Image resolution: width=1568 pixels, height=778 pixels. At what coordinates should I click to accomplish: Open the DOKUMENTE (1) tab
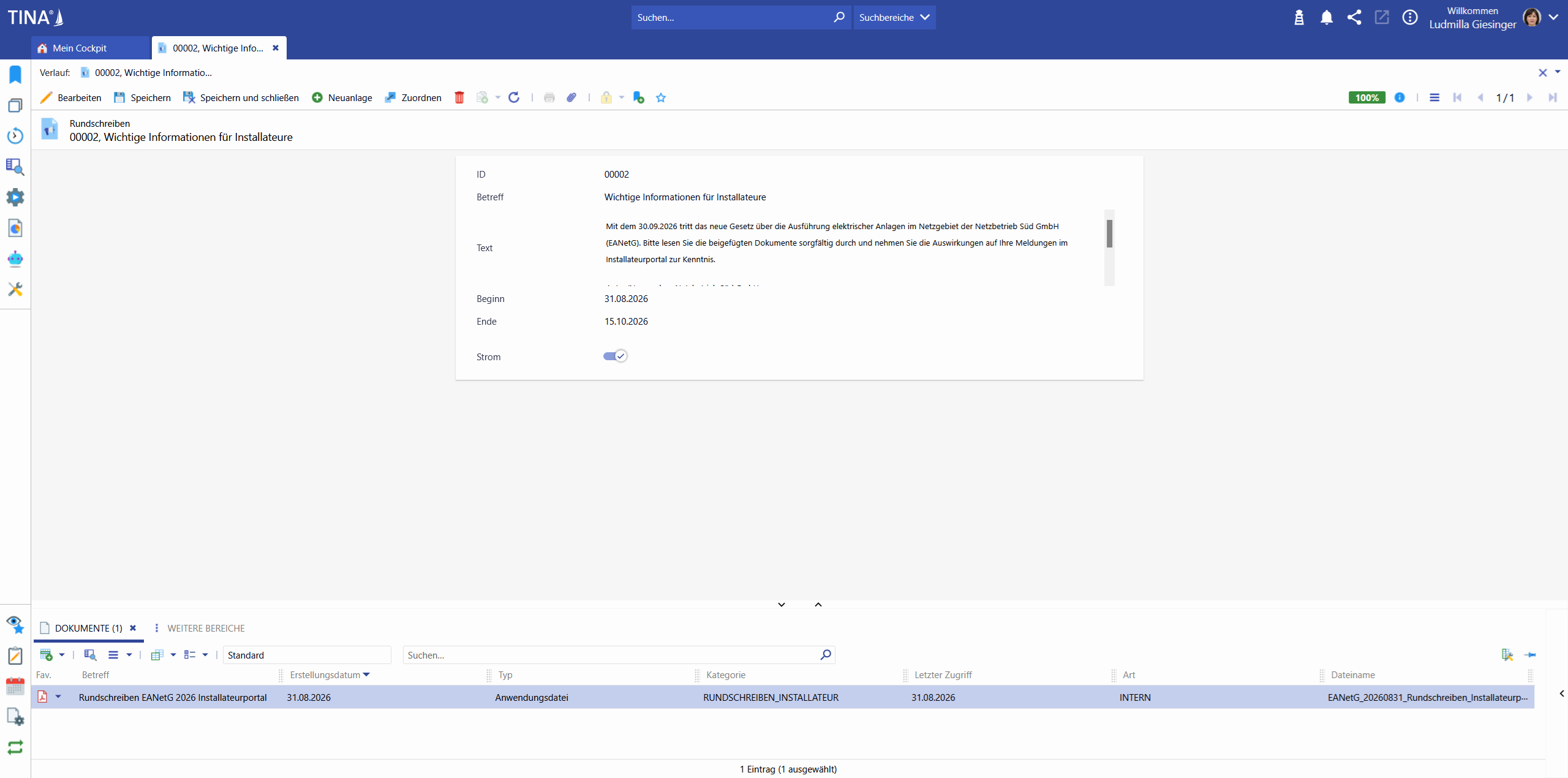coord(88,628)
